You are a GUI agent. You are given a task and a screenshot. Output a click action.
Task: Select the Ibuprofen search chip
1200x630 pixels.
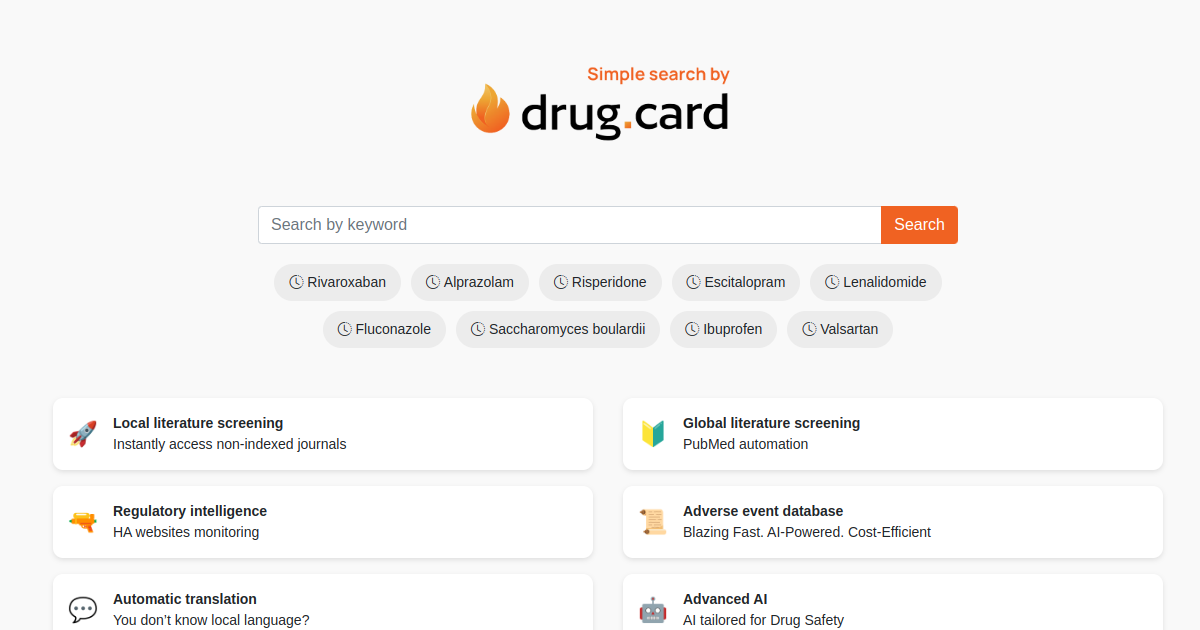coord(723,329)
